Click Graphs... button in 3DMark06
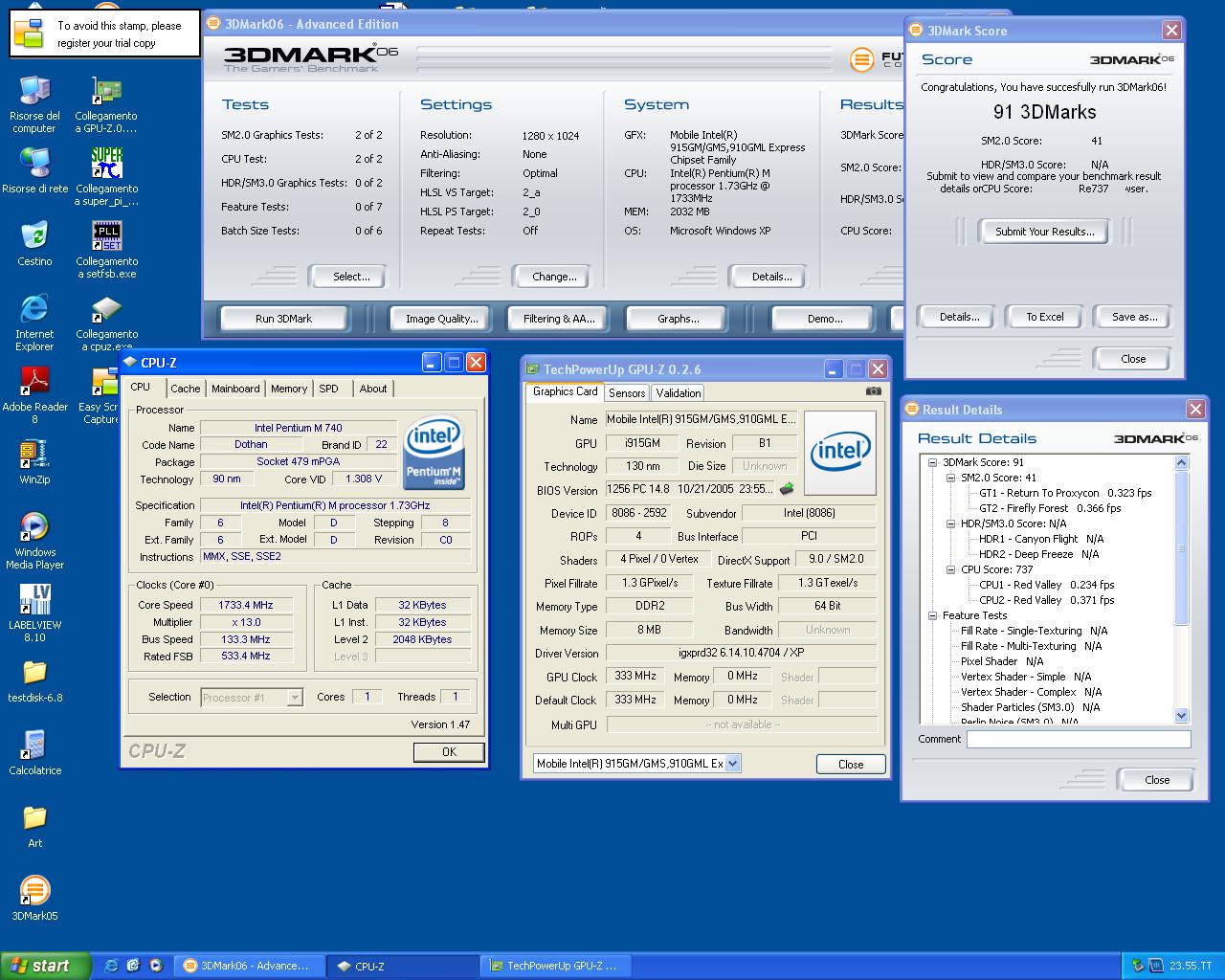The image size is (1225, 980). coord(679,319)
